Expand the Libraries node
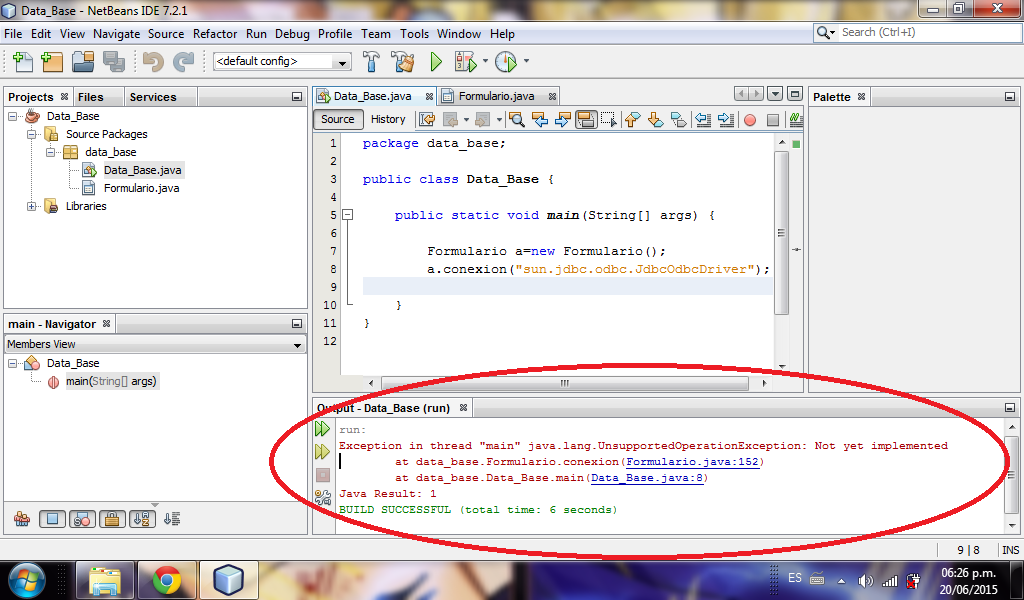 point(31,206)
